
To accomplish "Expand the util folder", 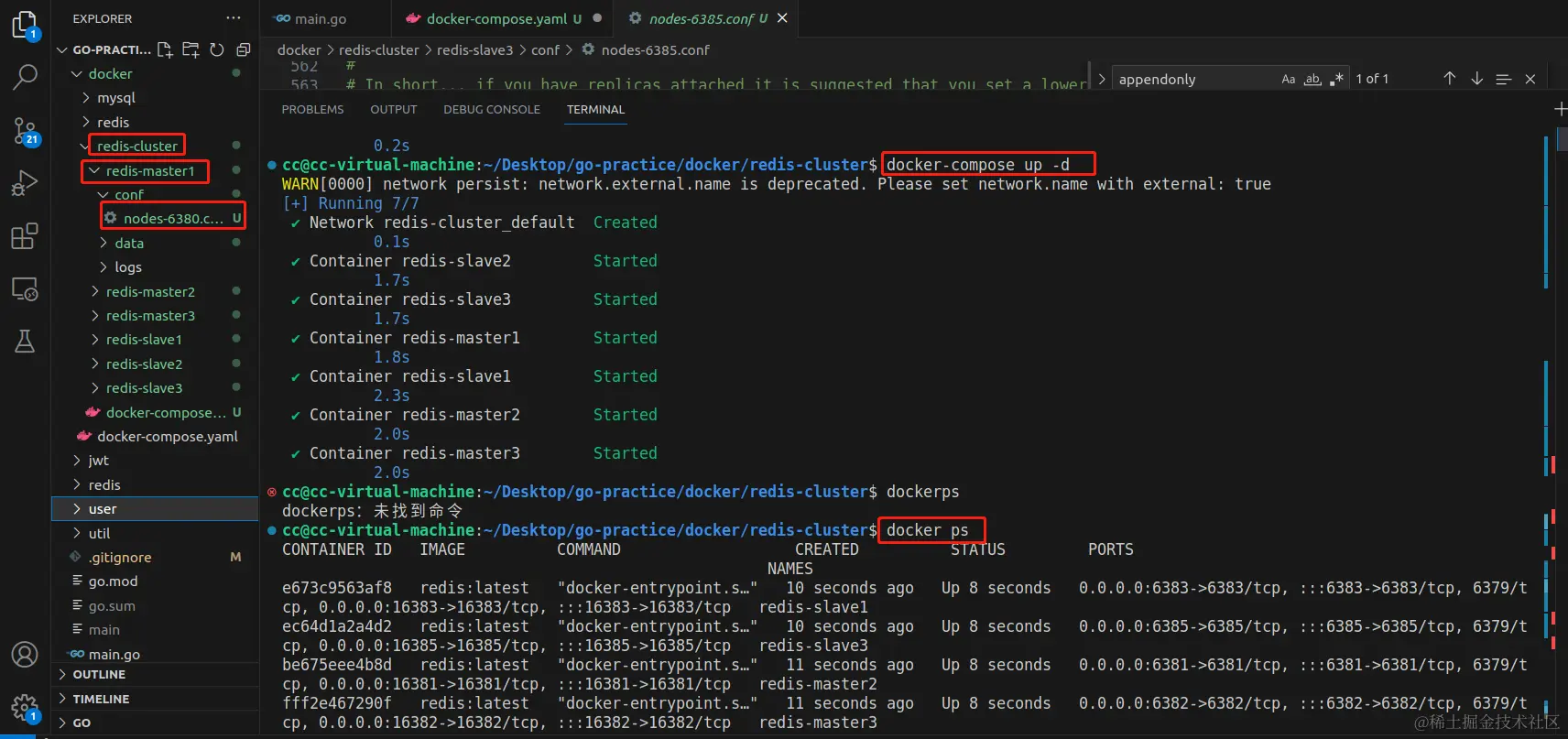I will (x=77, y=533).
